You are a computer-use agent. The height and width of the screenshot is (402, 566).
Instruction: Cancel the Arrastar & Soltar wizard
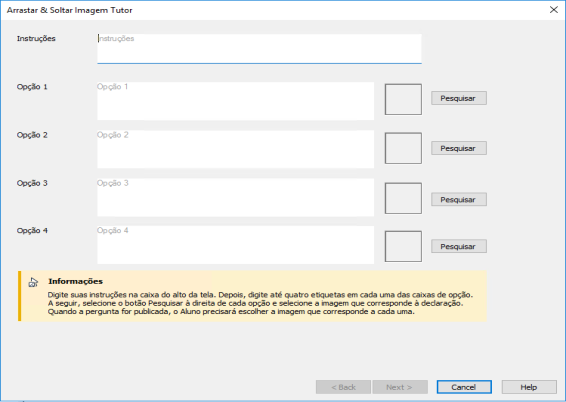(x=464, y=387)
